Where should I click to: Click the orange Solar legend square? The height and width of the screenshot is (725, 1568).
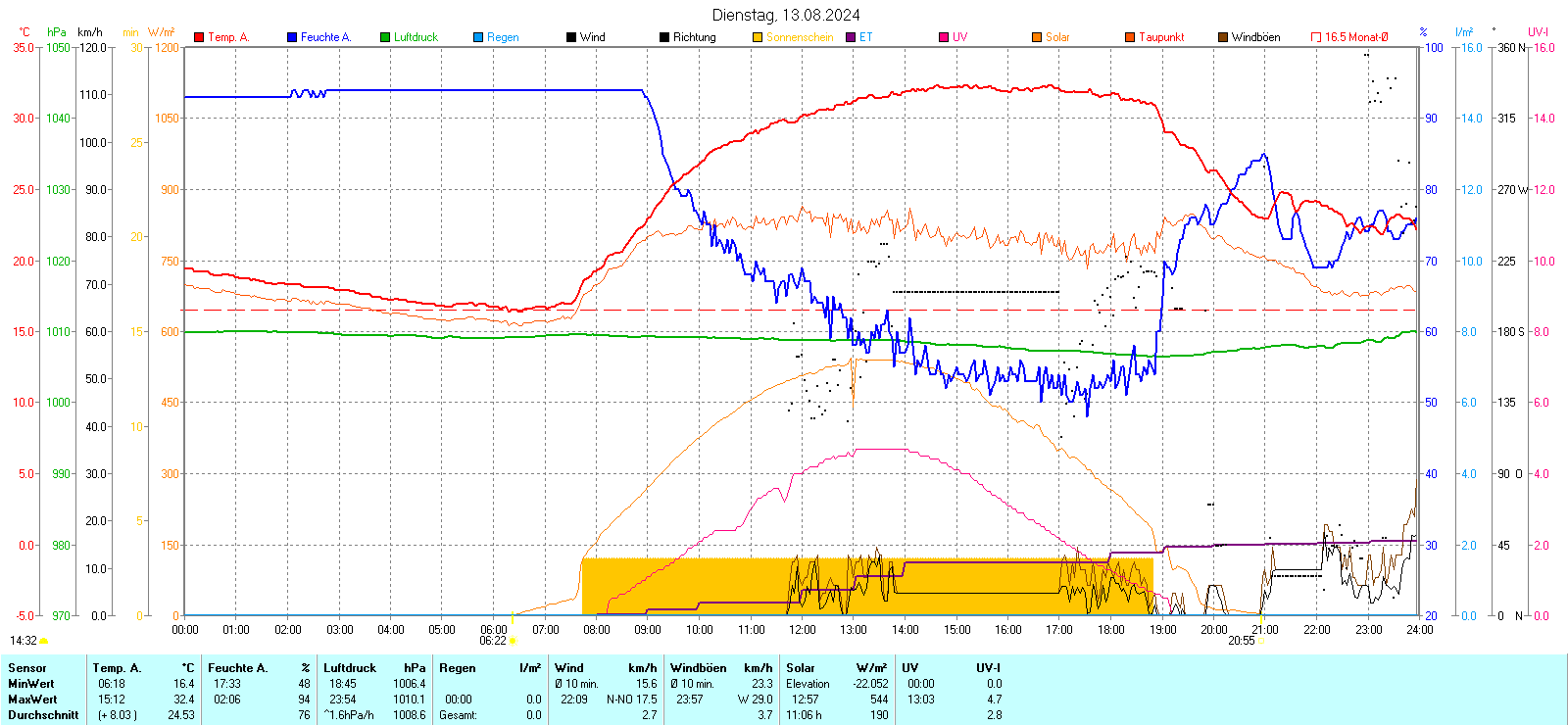click(x=1037, y=37)
